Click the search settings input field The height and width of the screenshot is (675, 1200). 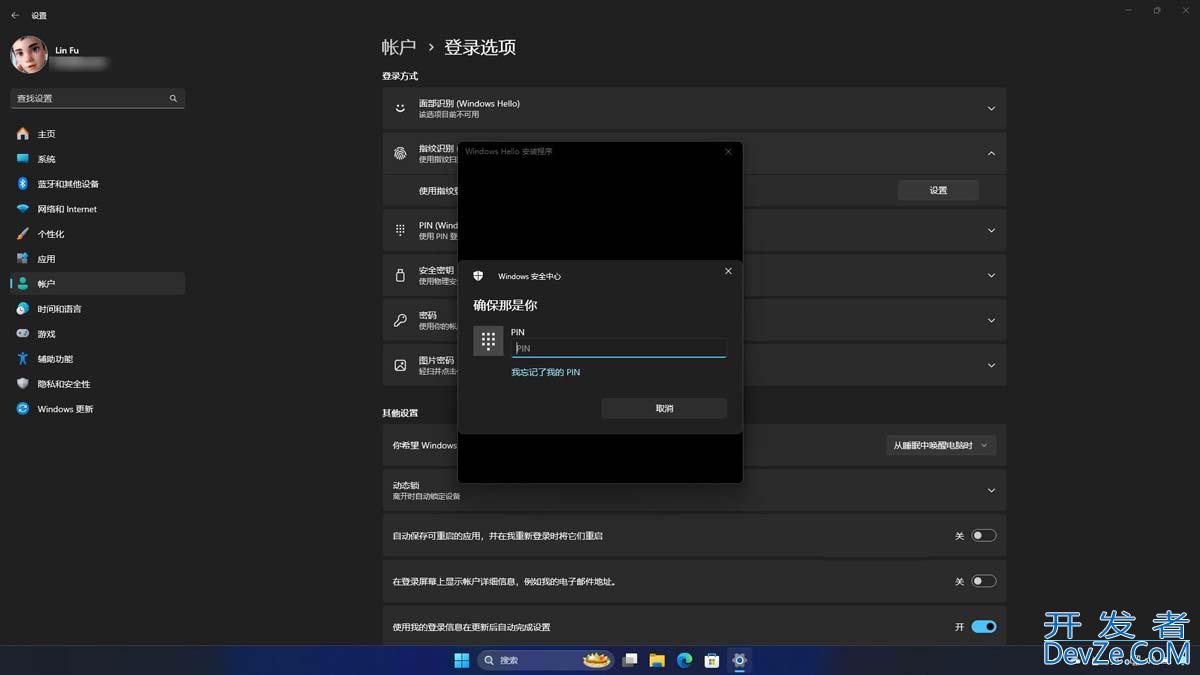97,98
